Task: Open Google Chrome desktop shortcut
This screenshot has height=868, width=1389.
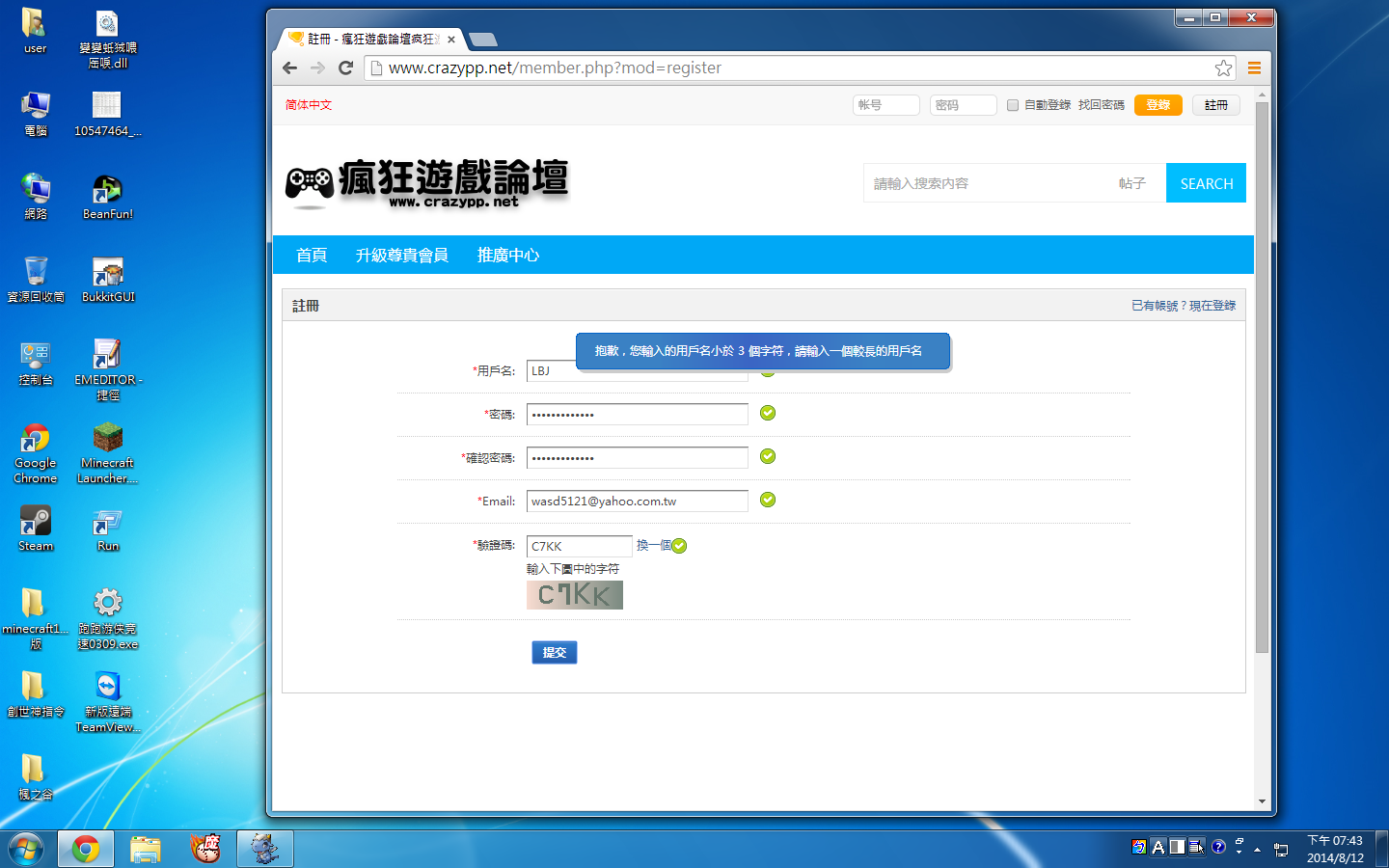Action: 35,439
